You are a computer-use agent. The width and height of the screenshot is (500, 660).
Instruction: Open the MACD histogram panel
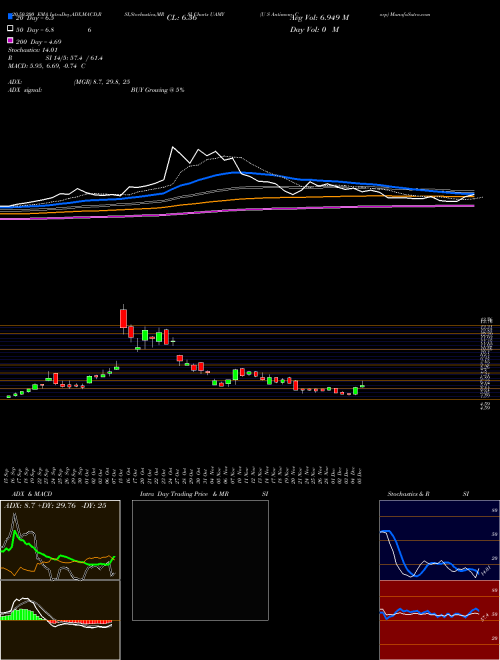pyautogui.click(x=60, y=620)
